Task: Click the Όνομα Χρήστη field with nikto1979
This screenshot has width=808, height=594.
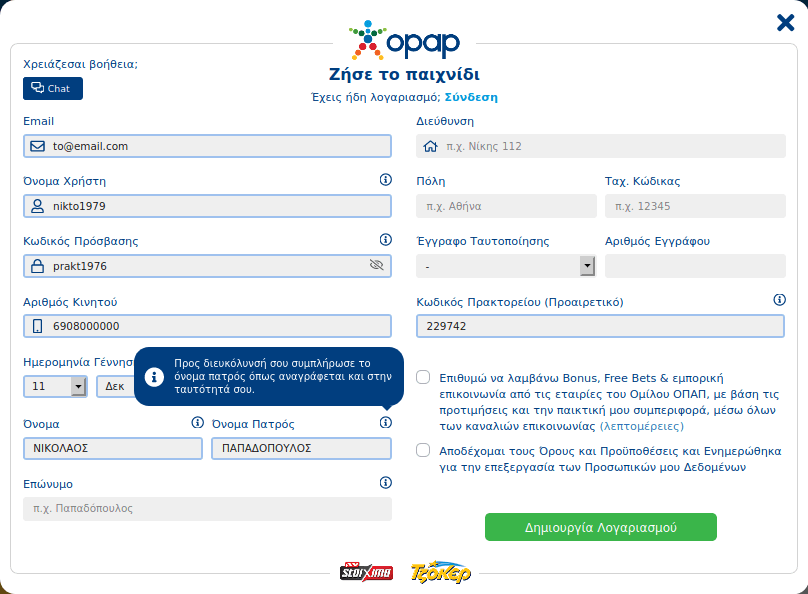Action: coord(207,206)
